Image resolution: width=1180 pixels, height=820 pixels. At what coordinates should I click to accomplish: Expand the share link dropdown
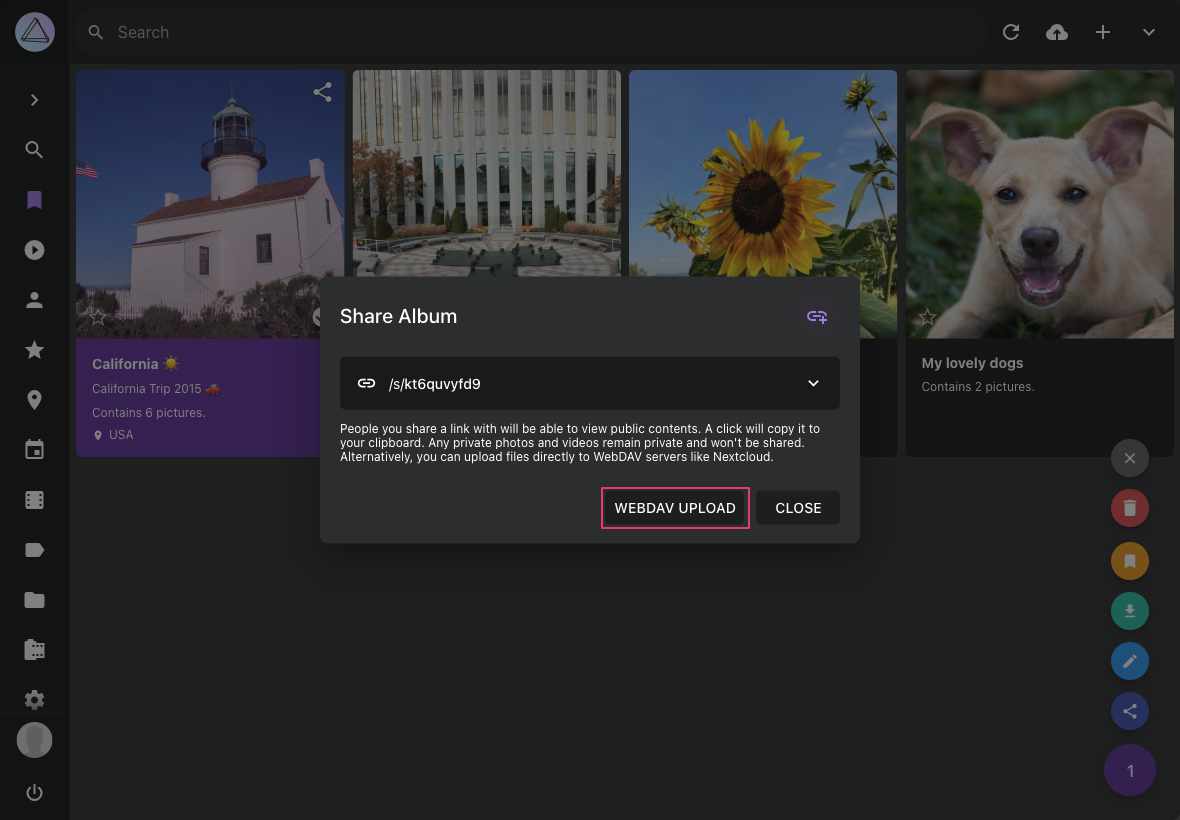[x=812, y=383]
